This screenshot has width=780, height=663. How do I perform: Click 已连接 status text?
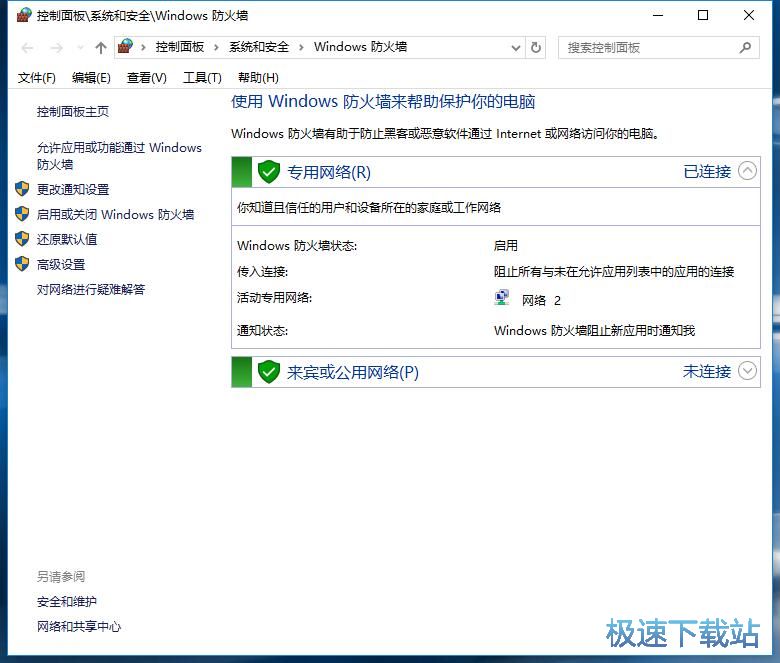click(707, 172)
